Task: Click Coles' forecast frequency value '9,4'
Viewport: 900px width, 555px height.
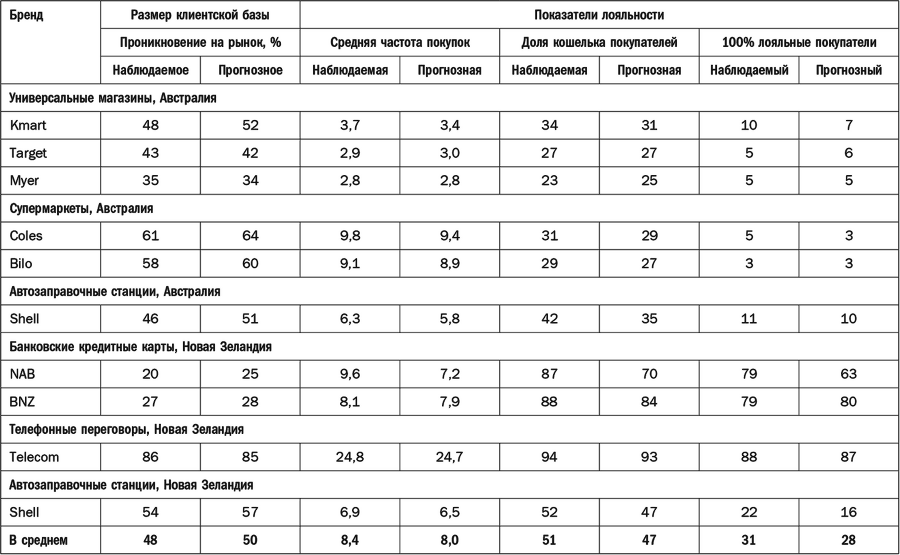Action: pos(450,236)
